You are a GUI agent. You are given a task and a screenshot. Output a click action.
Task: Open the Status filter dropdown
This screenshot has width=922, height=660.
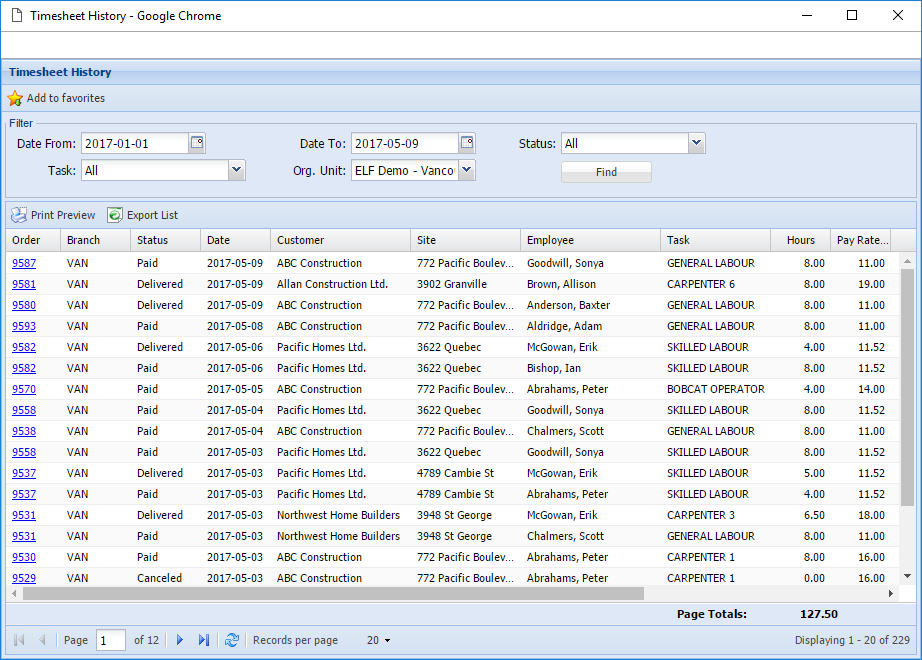(x=696, y=143)
